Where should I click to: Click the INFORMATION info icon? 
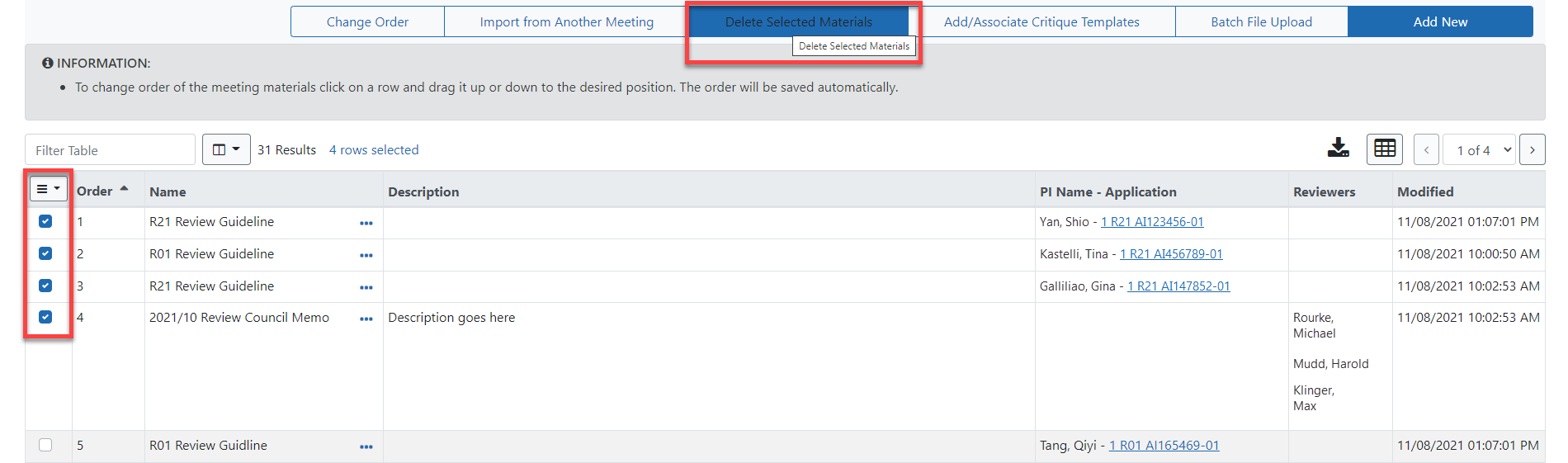point(48,63)
